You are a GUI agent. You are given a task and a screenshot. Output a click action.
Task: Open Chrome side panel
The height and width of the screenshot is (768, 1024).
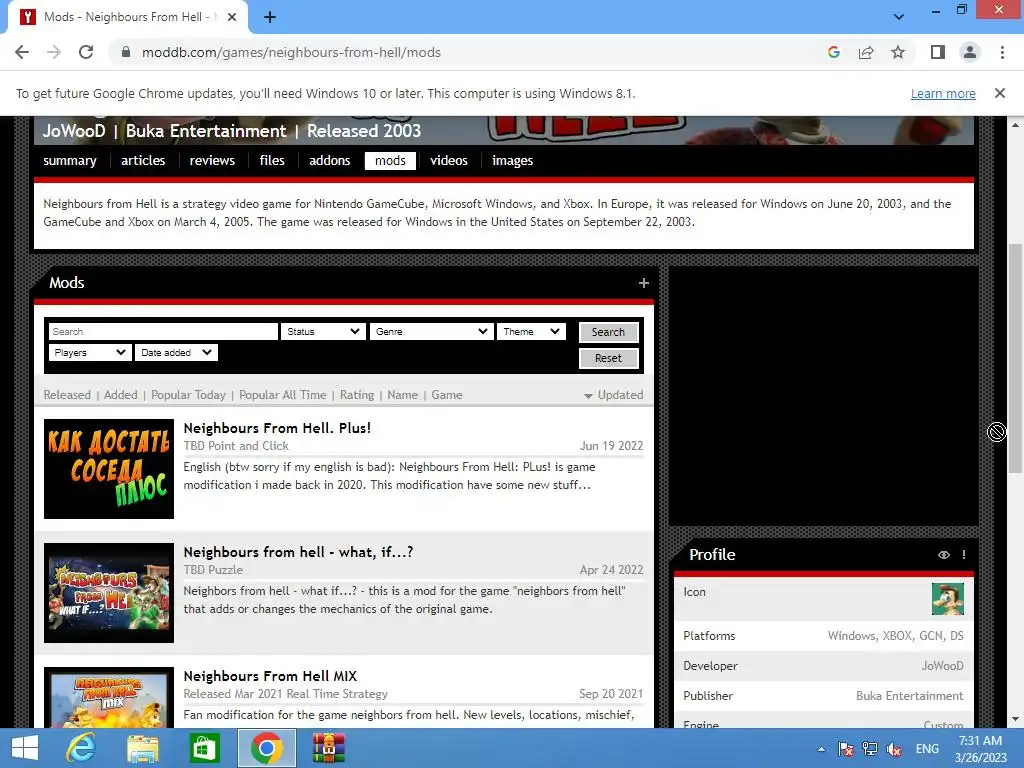coord(938,52)
